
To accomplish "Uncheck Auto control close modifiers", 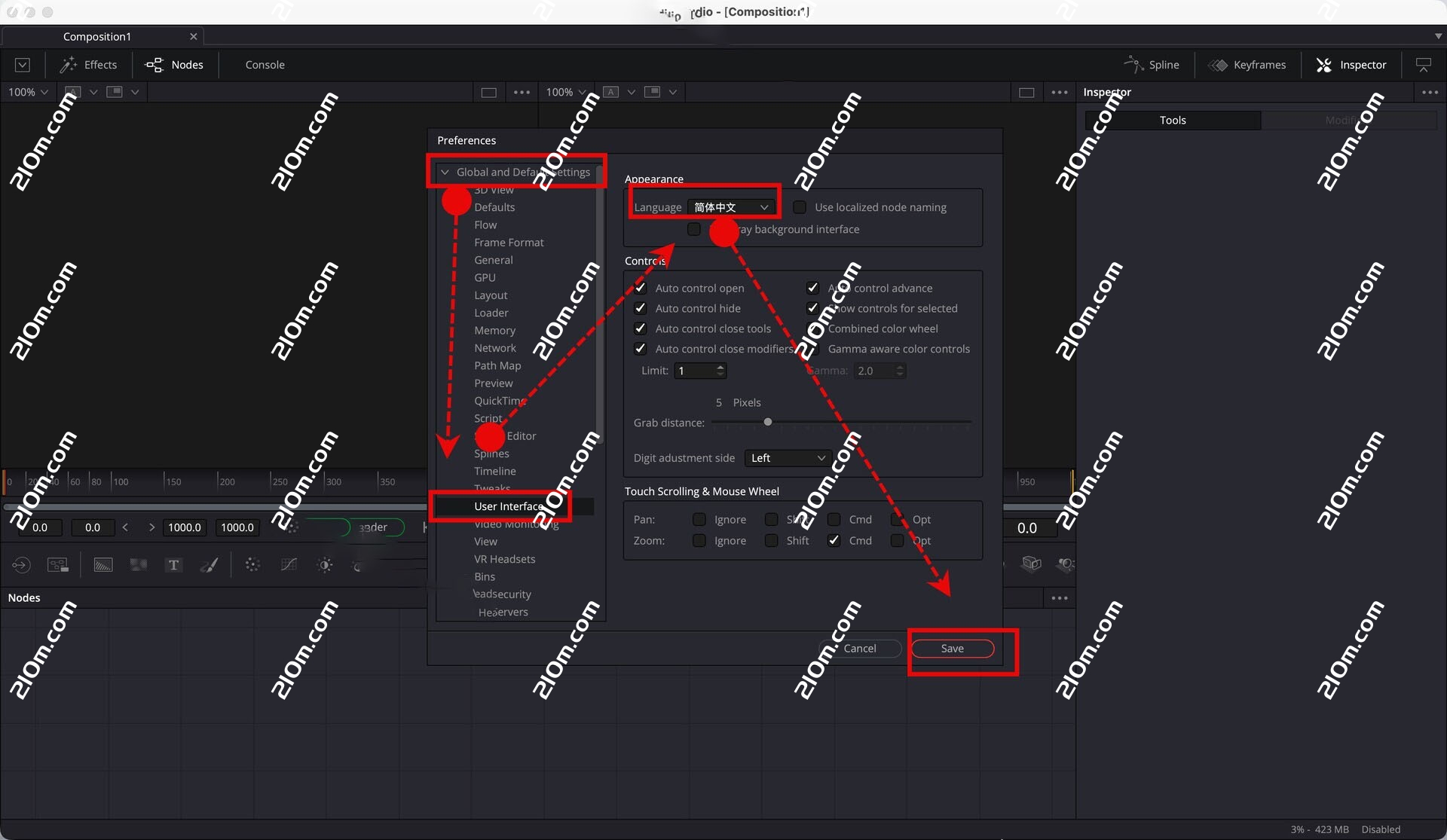I will point(641,349).
